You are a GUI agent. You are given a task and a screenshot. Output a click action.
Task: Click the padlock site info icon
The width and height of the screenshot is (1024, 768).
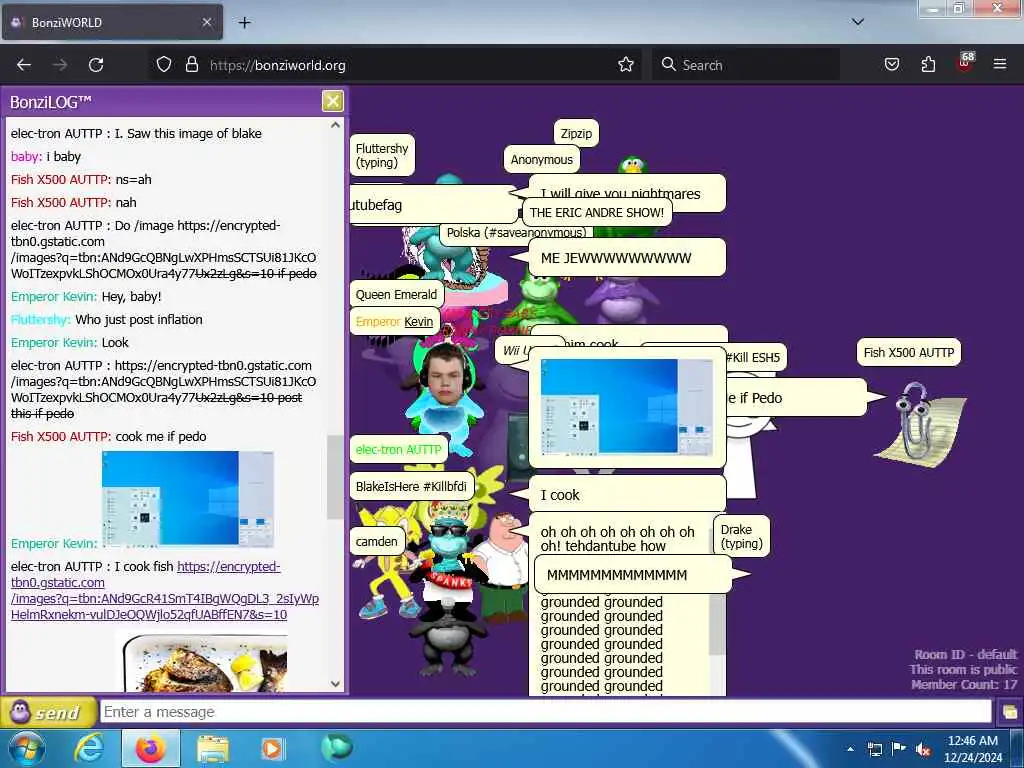[x=191, y=65]
